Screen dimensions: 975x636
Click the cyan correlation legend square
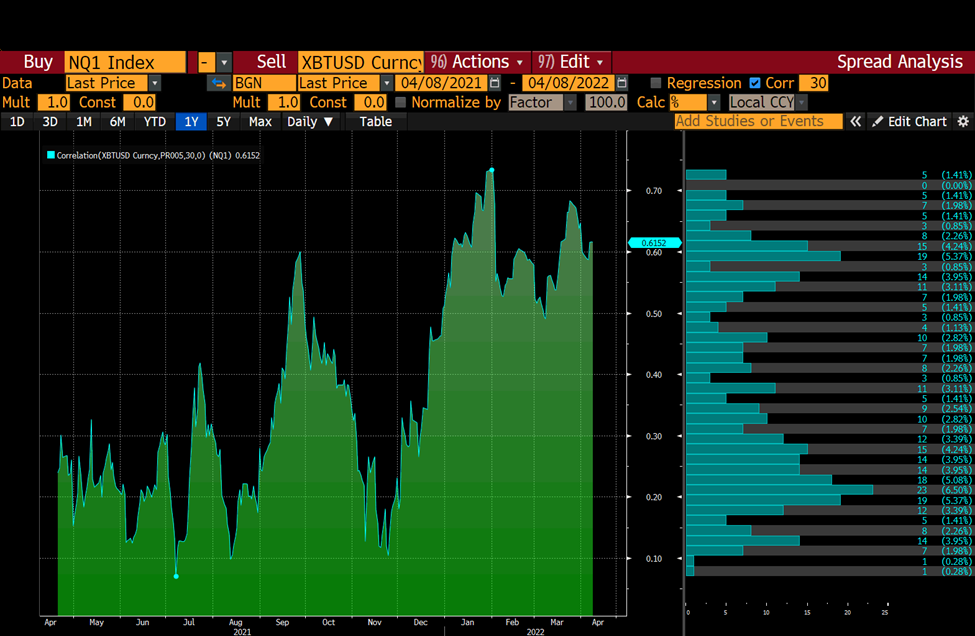[51, 155]
